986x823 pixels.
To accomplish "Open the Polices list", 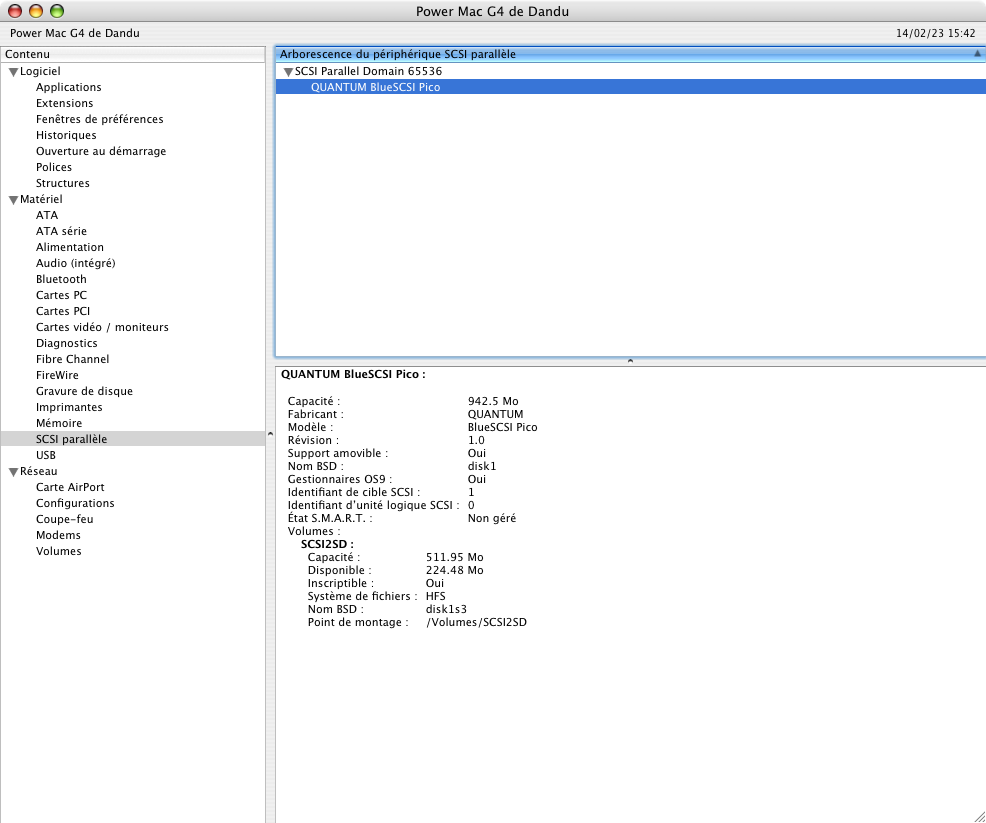I will (x=53, y=167).
